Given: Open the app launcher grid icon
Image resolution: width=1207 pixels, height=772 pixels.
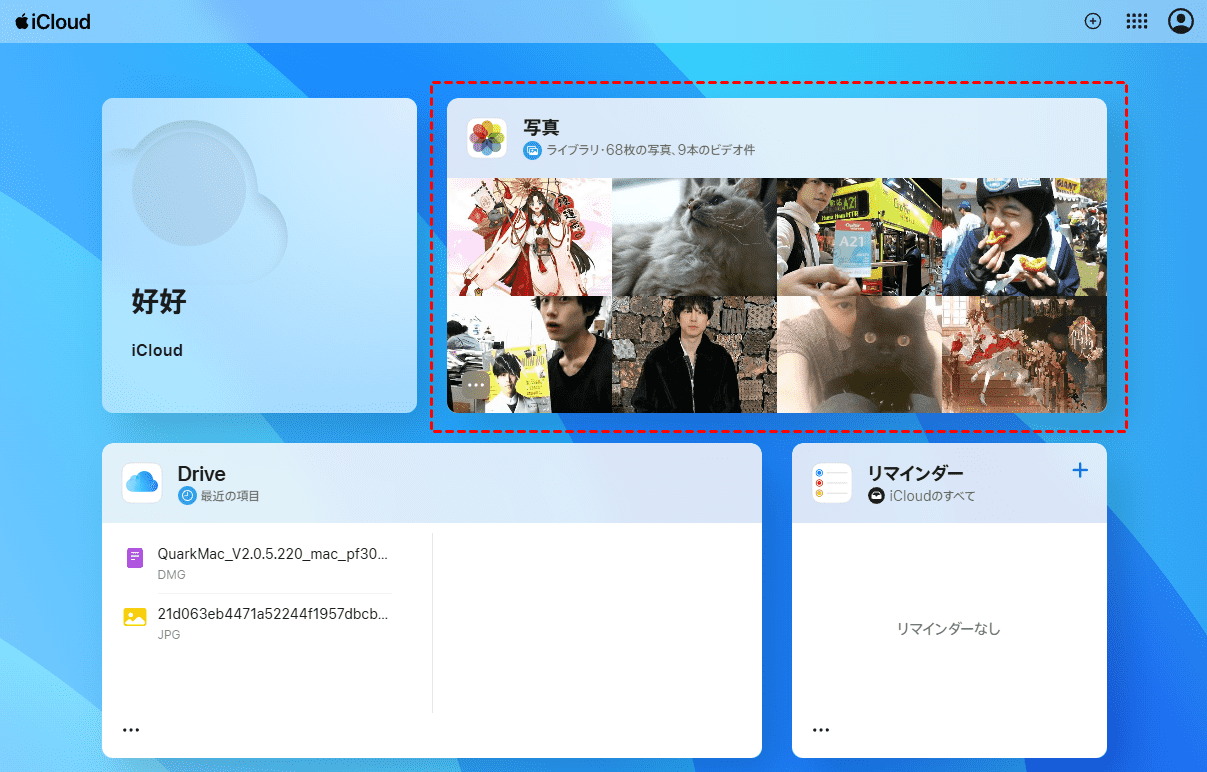Looking at the screenshot, I should click(x=1137, y=21).
